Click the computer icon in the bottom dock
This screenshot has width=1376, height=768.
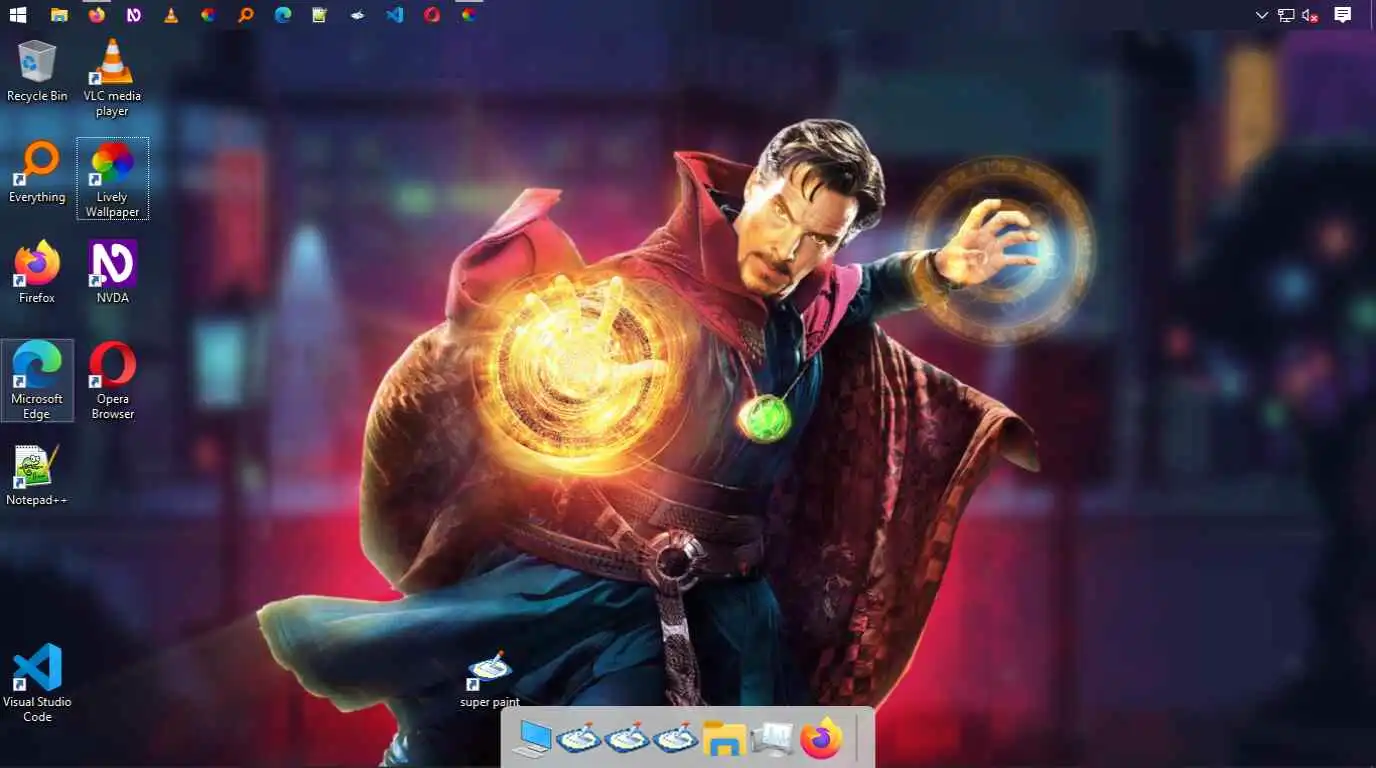(x=531, y=739)
